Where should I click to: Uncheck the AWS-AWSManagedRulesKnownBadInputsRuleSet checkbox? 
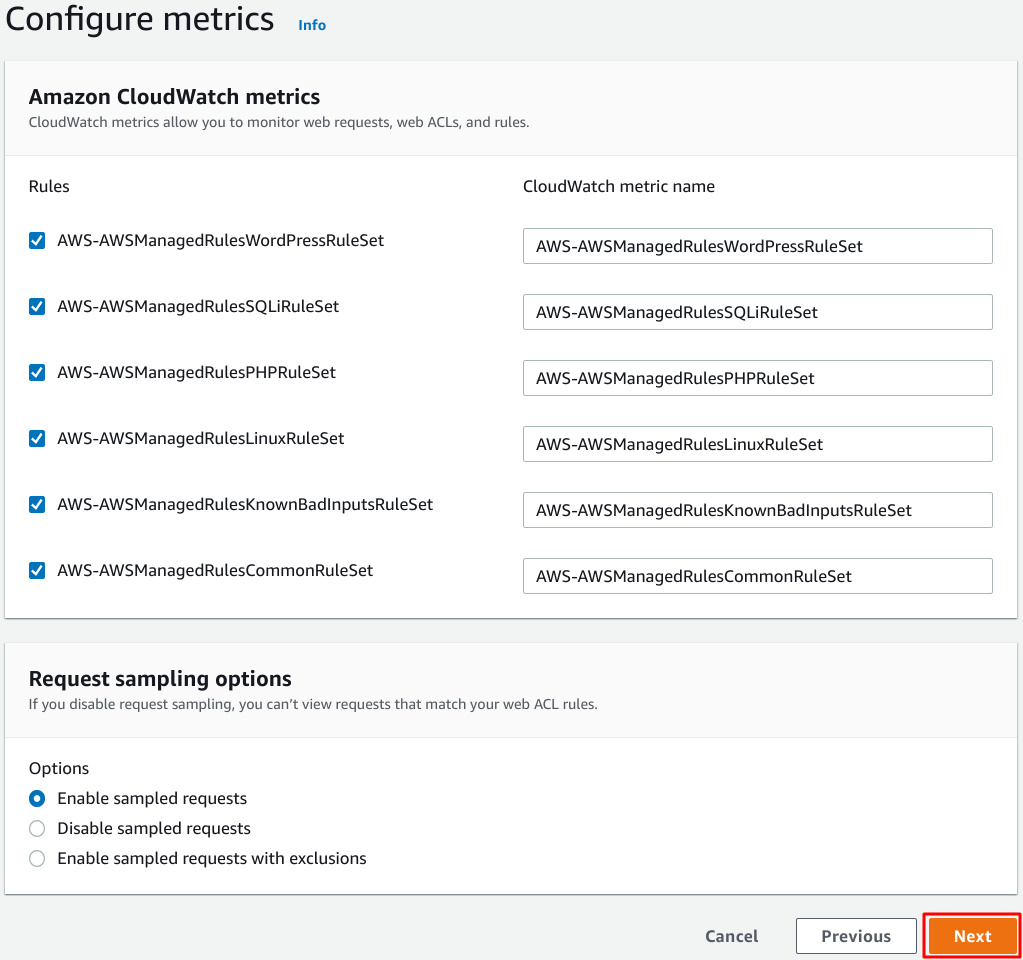(x=37, y=504)
